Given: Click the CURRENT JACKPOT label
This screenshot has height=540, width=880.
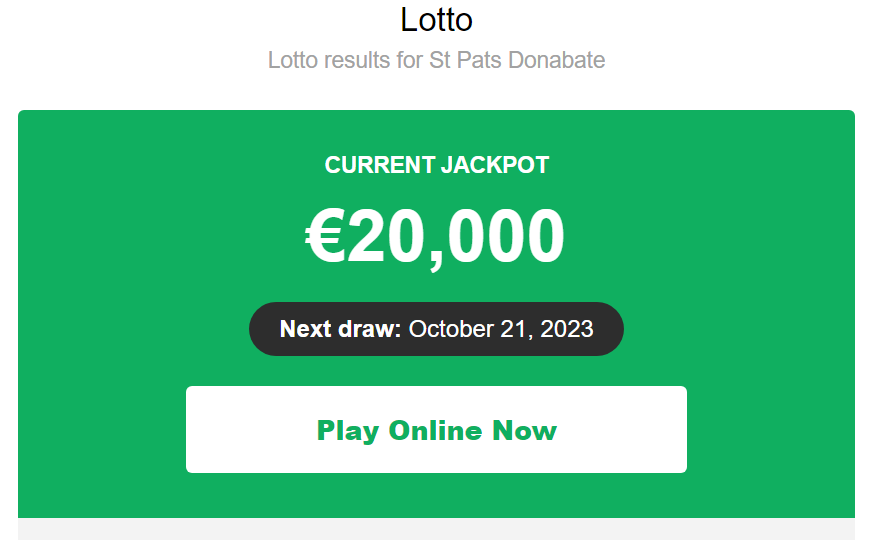Looking at the screenshot, I should [x=437, y=166].
